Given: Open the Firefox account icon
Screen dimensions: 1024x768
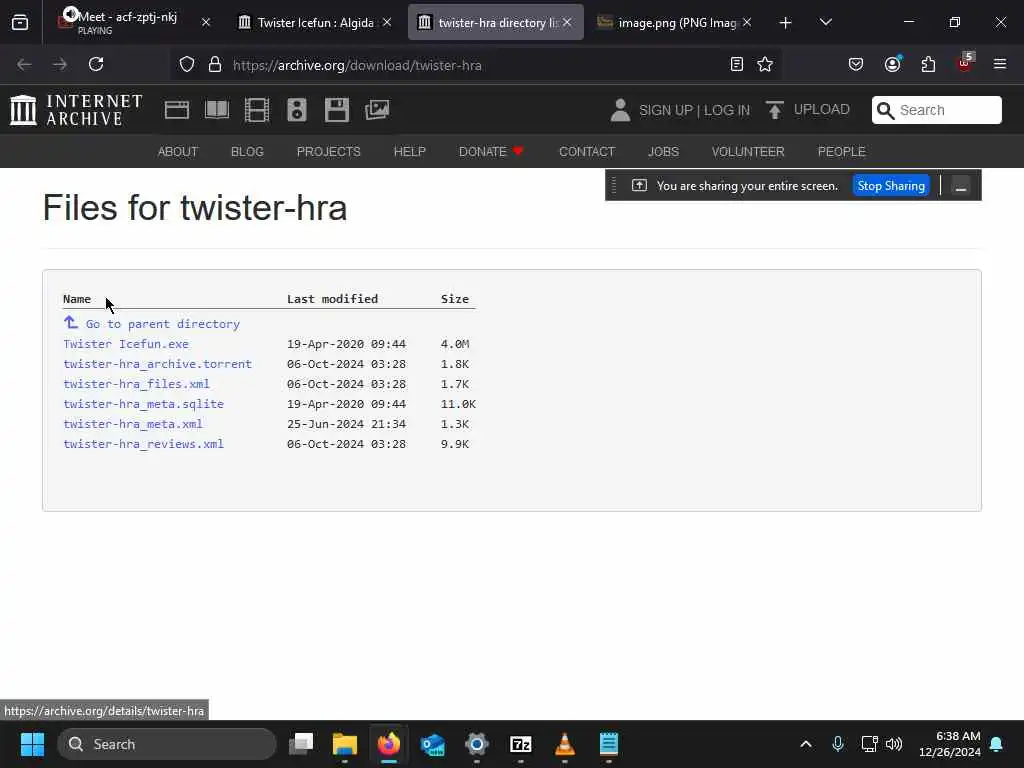Looking at the screenshot, I should (x=893, y=64).
